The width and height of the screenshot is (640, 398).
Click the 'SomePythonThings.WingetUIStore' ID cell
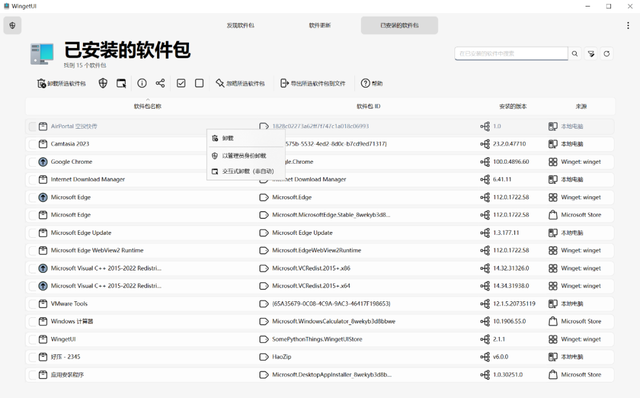317,339
